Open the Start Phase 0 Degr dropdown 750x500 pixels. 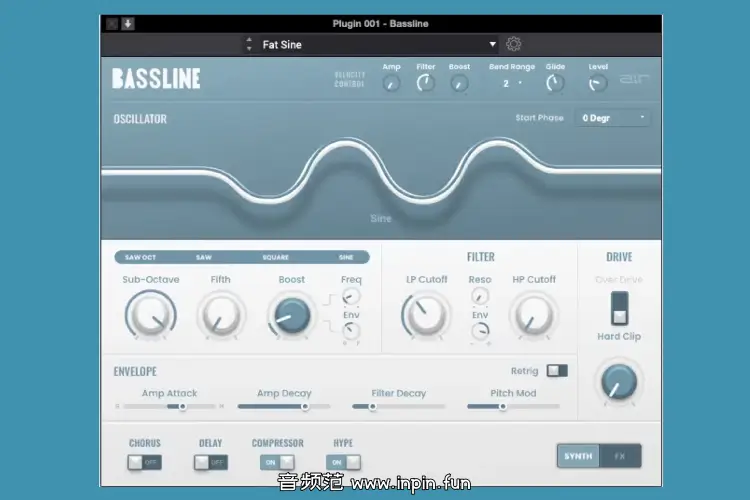(x=612, y=118)
